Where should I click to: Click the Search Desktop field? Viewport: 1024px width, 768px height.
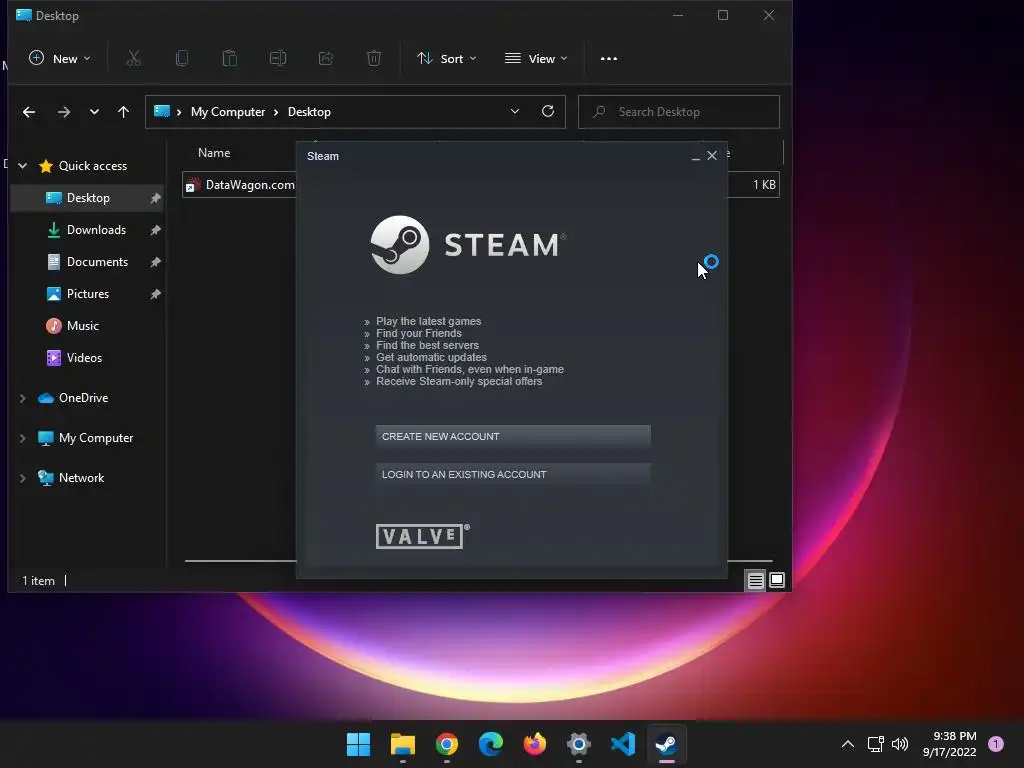[679, 112]
